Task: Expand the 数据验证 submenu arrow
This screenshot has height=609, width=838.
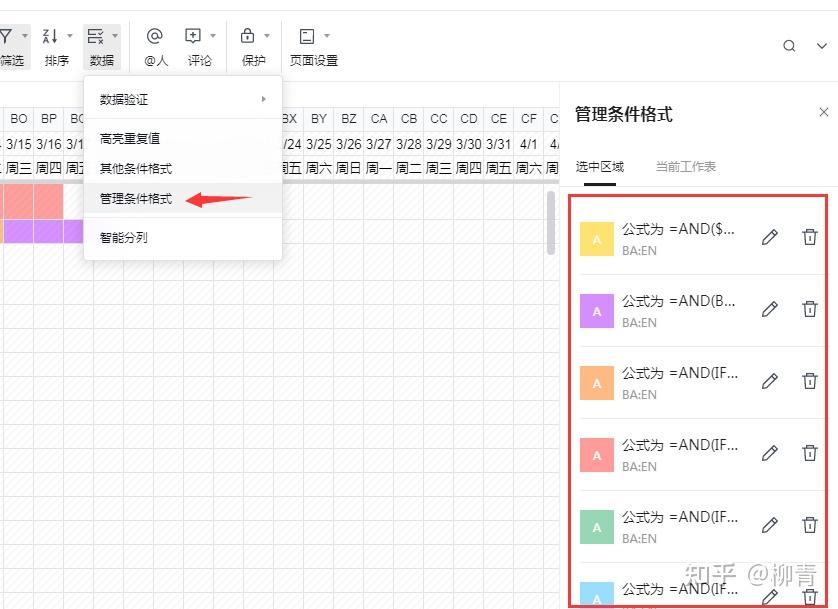Action: [263, 99]
